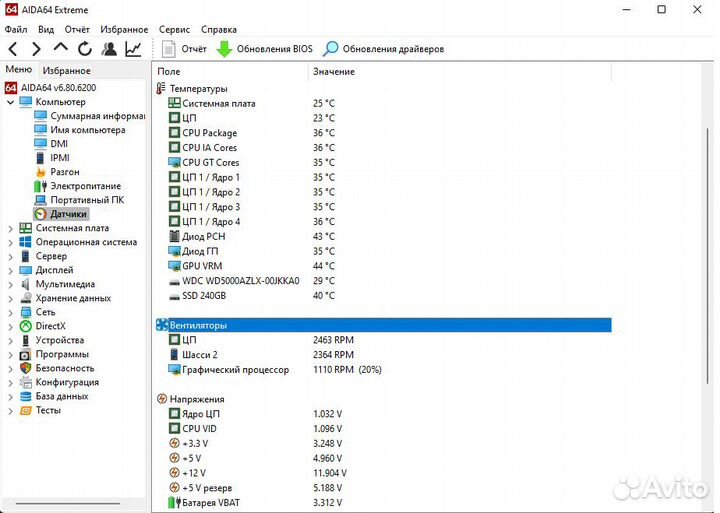This screenshot has height=513, width=720.
Task: Refresh the sensor data with the refresh icon
Action: point(85,49)
